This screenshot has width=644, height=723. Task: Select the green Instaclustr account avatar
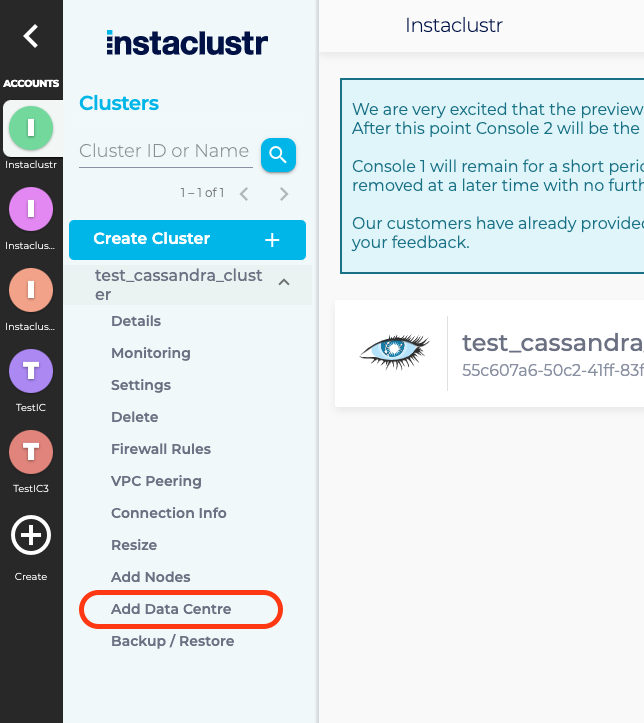coord(31,127)
